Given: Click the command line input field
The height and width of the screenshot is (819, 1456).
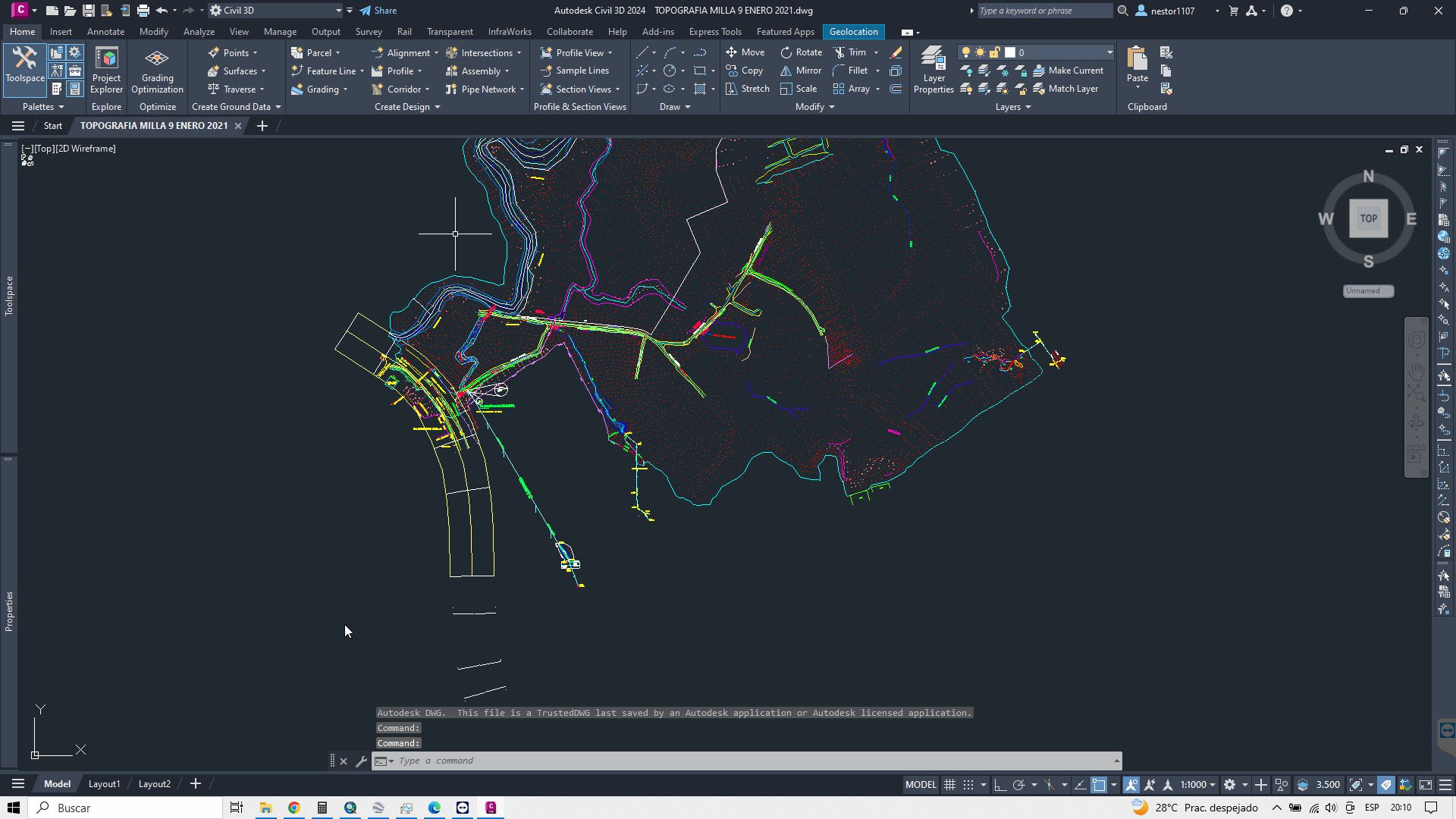Looking at the screenshot, I should tap(751, 761).
